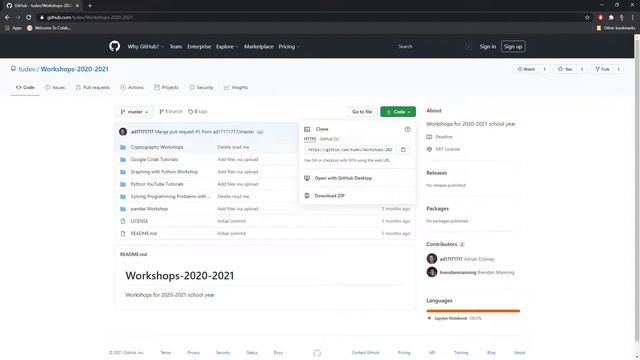Go back with browser back arrow
The height and width of the screenshot is (360, 640).
(x=7, y=18)
